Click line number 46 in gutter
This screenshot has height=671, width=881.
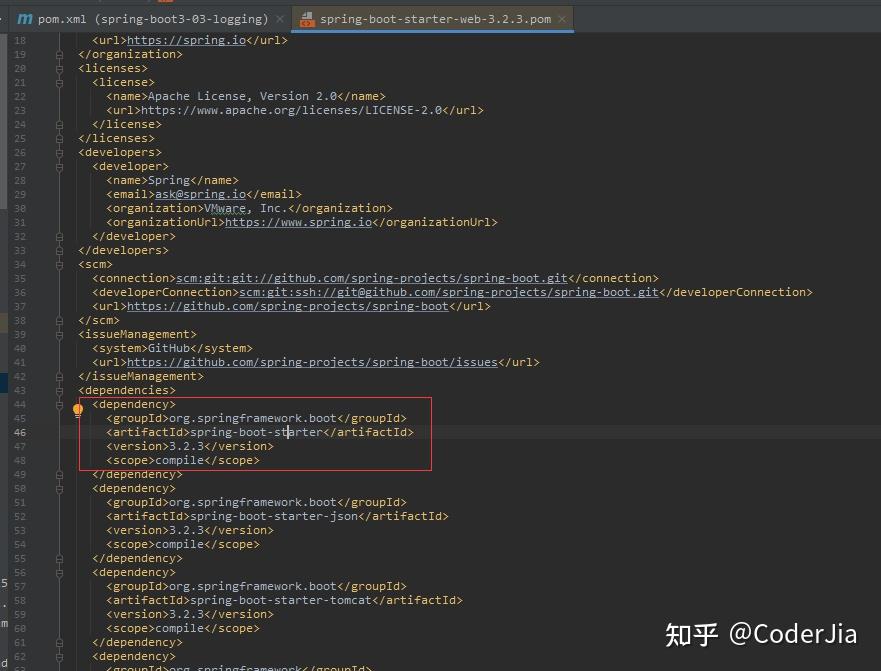tap(20, 433)
